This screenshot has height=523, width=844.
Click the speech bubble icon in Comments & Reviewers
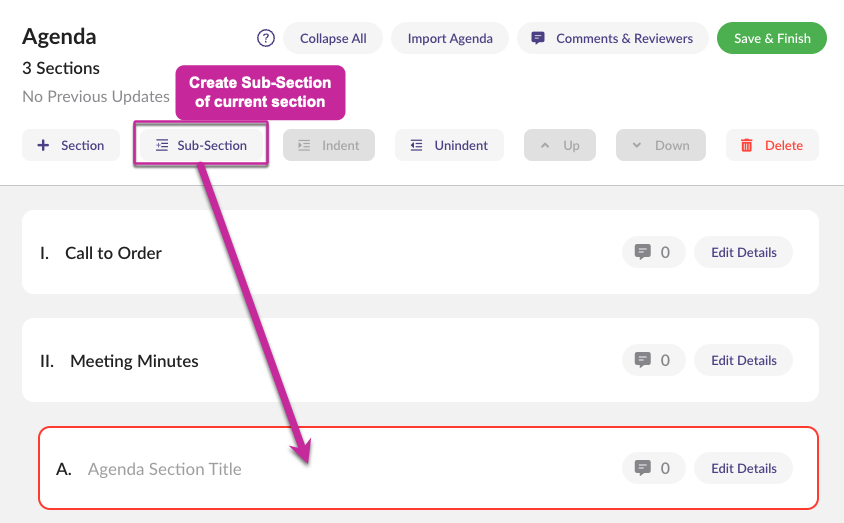coord(537,38)
